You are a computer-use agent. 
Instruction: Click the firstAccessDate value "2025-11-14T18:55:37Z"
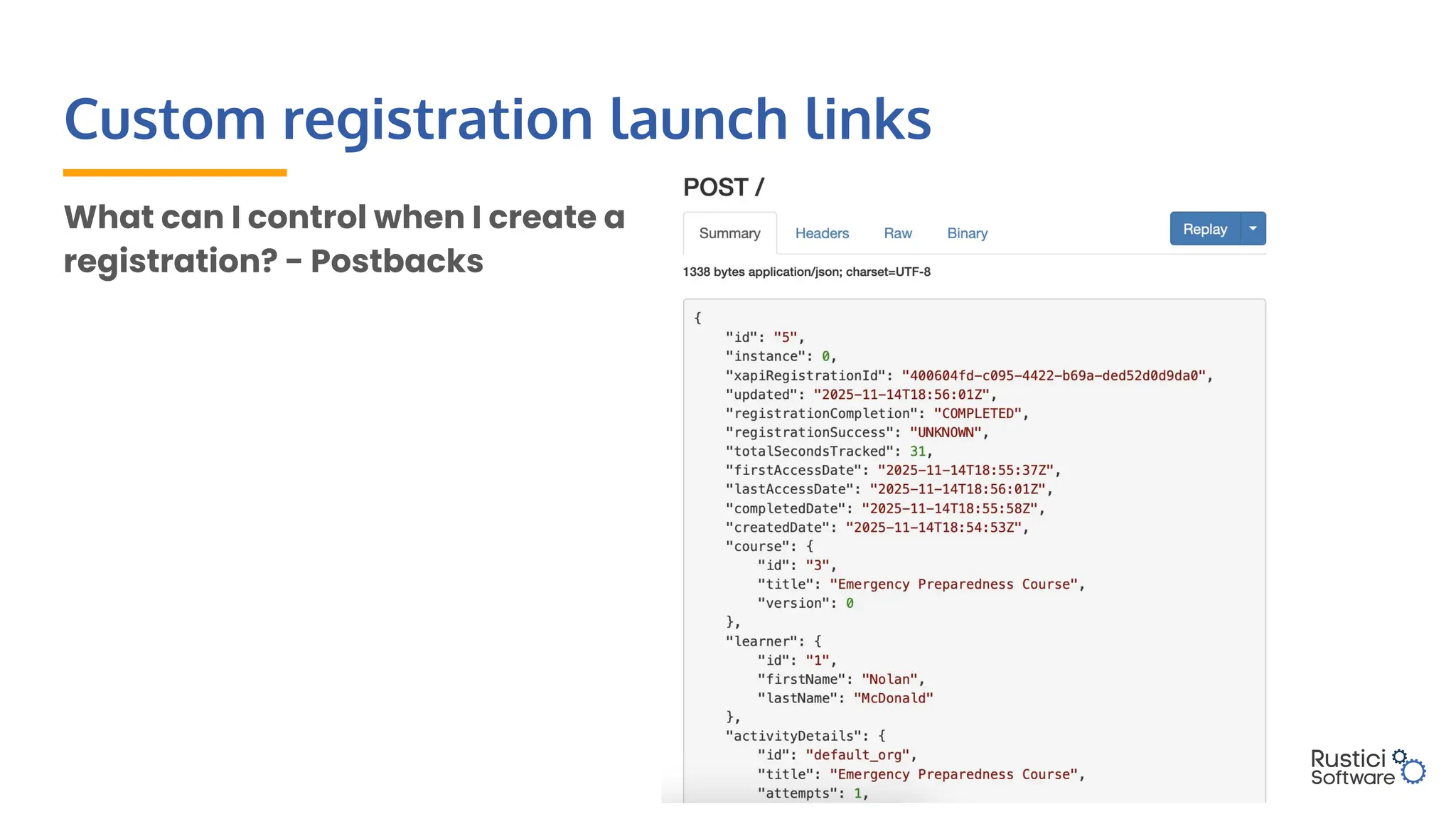pyautogui.click(x=965, y=471)
